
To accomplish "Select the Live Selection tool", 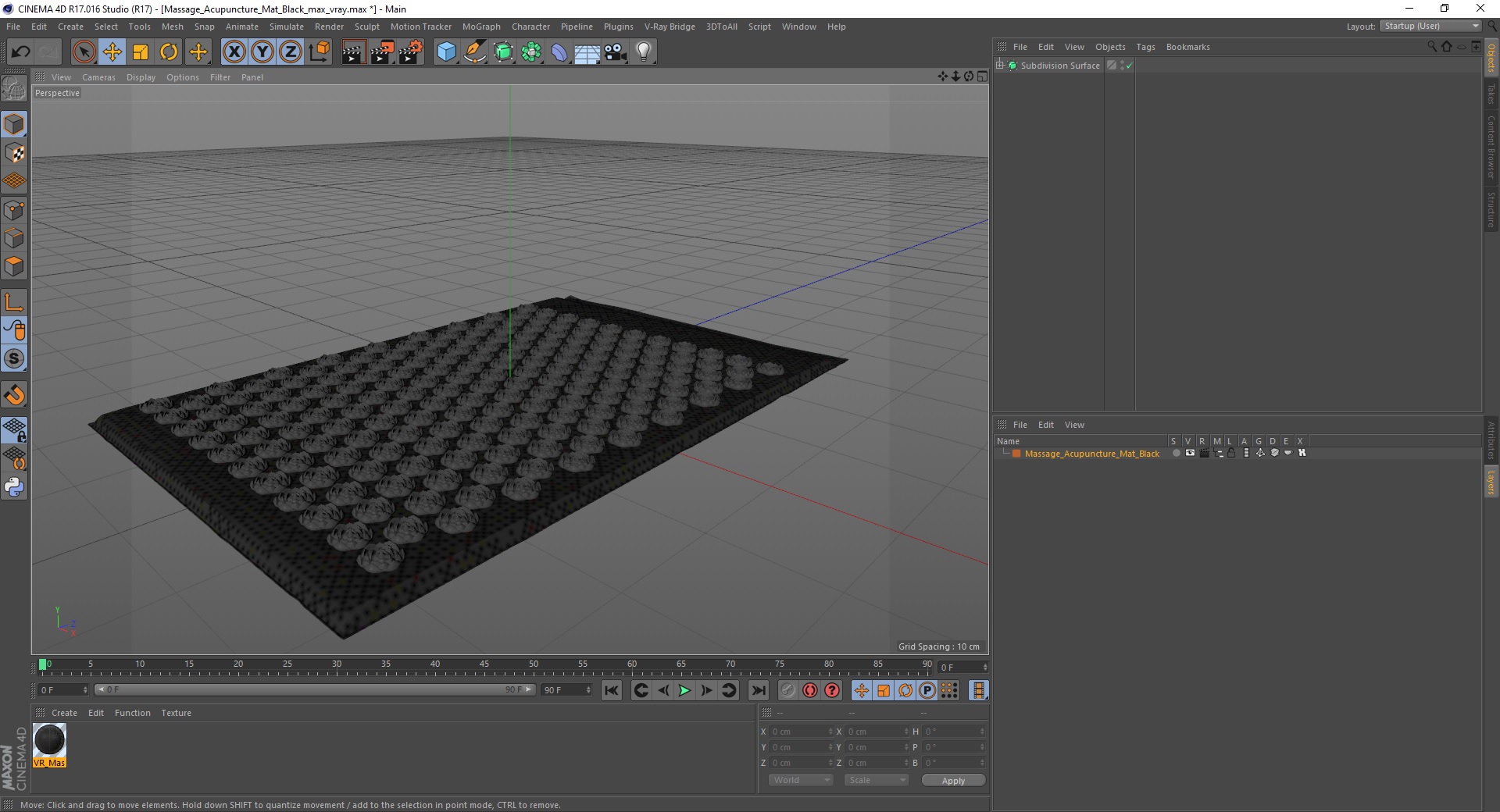I will click(x=84, y=52).
